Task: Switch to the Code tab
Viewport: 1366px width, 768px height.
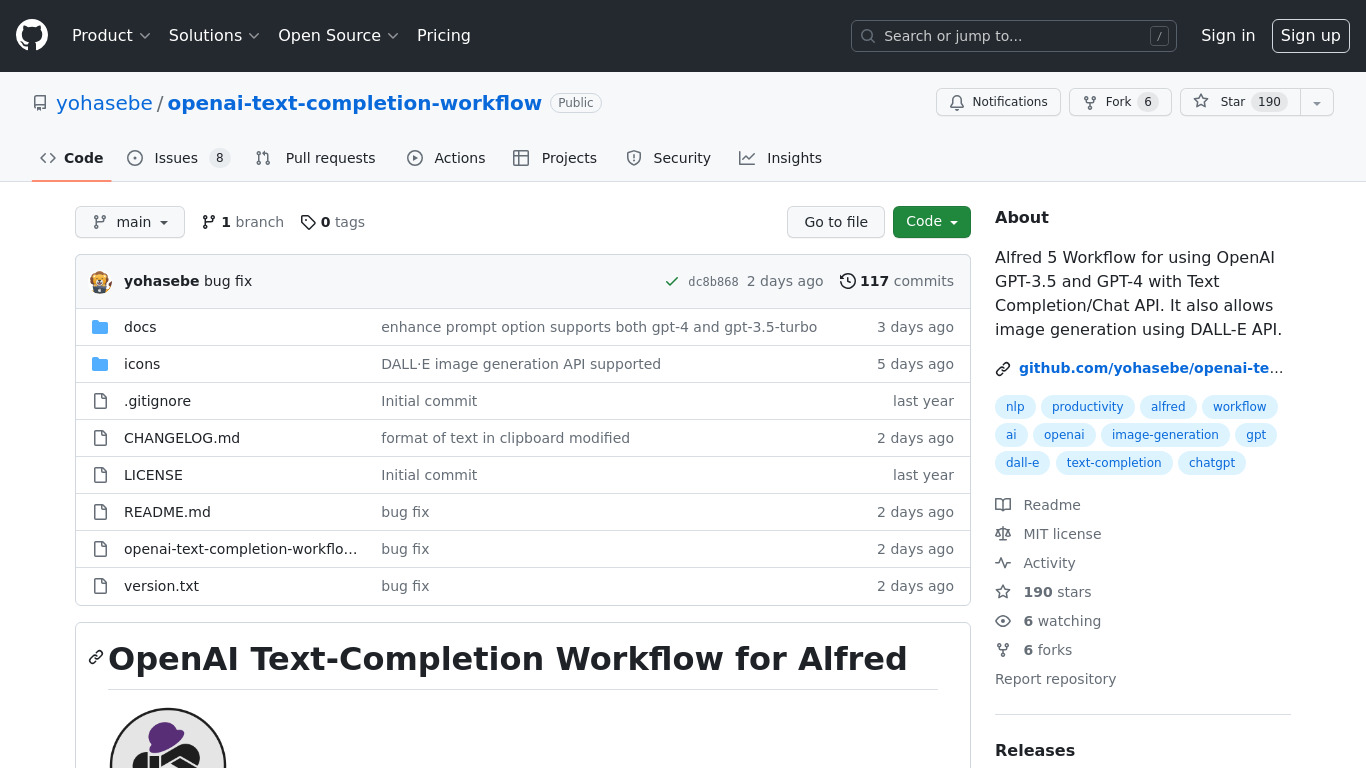Action: pos(72,158)
